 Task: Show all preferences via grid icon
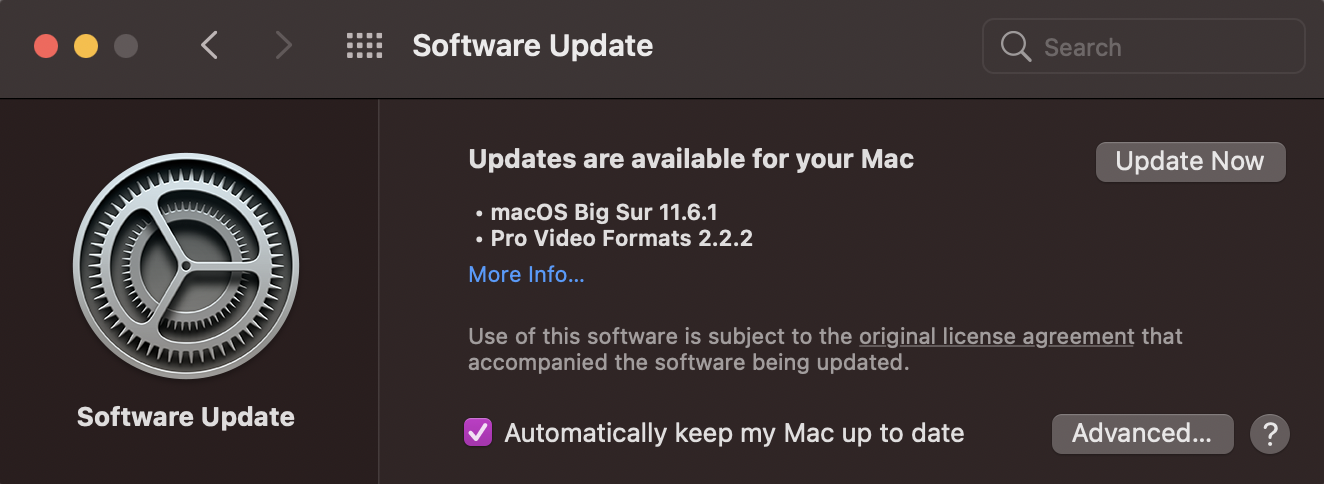point(364,46)
